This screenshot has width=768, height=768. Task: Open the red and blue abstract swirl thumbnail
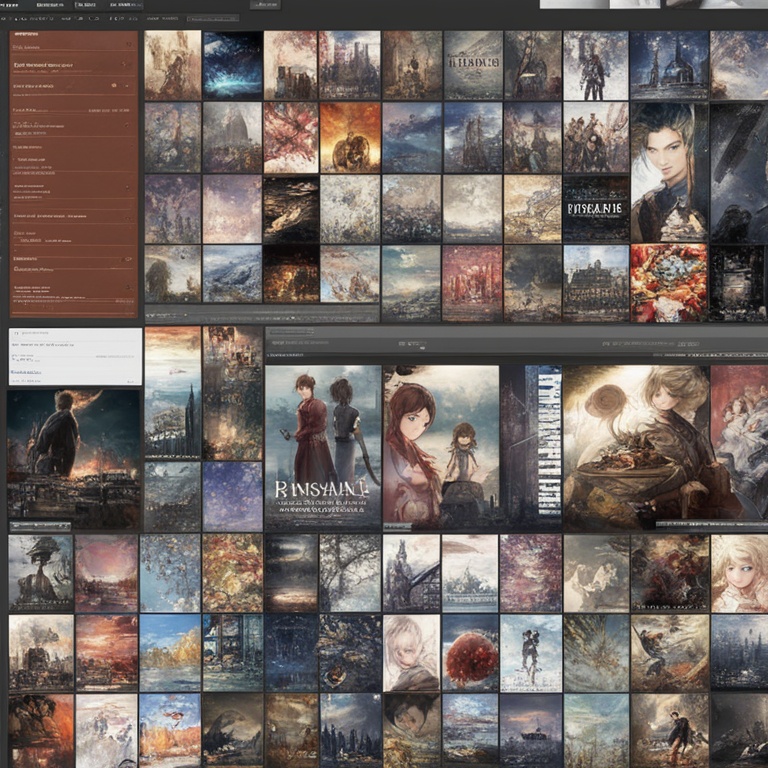[x=669, y=283]
